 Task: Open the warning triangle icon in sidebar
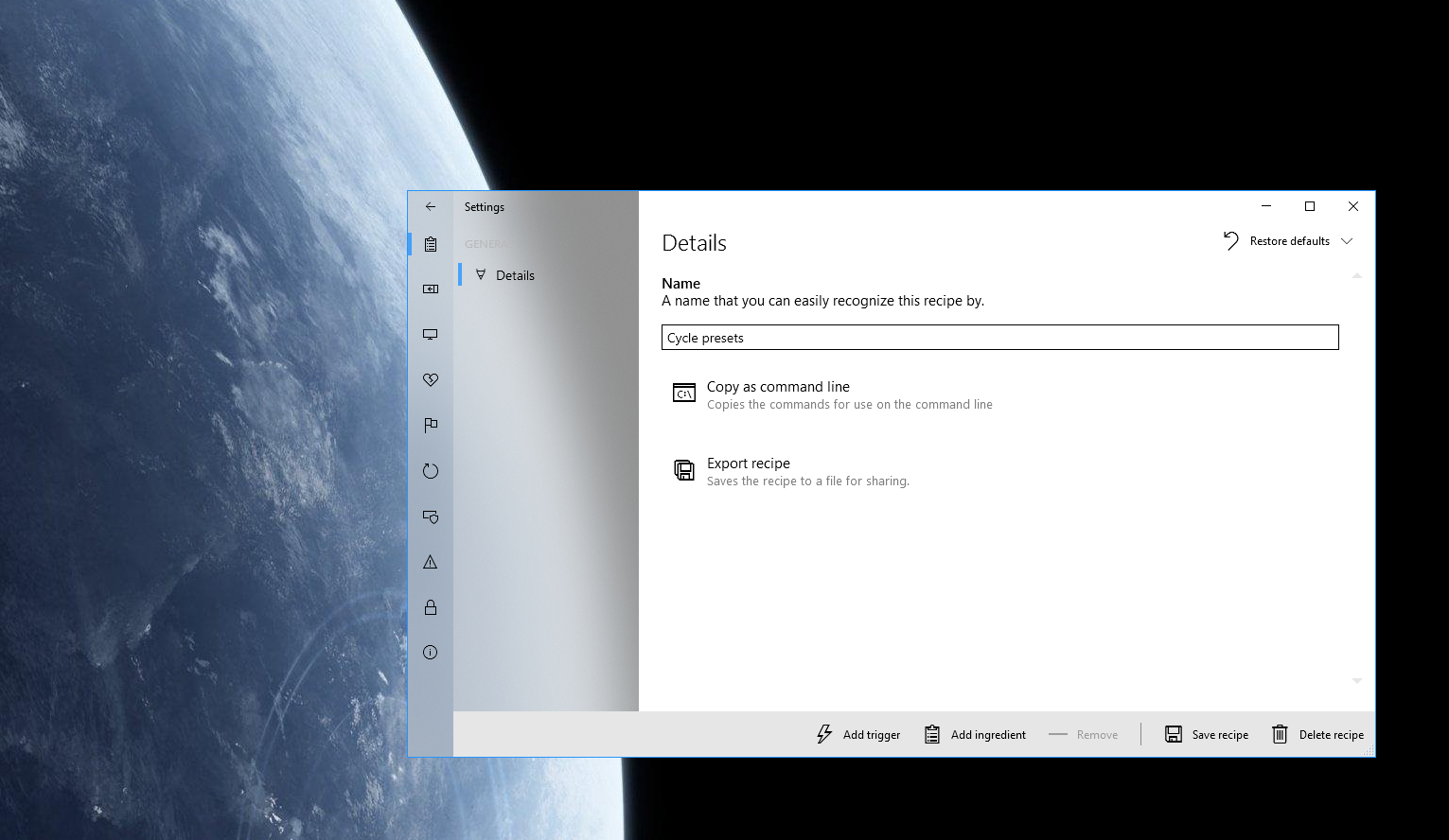point(431,561)
